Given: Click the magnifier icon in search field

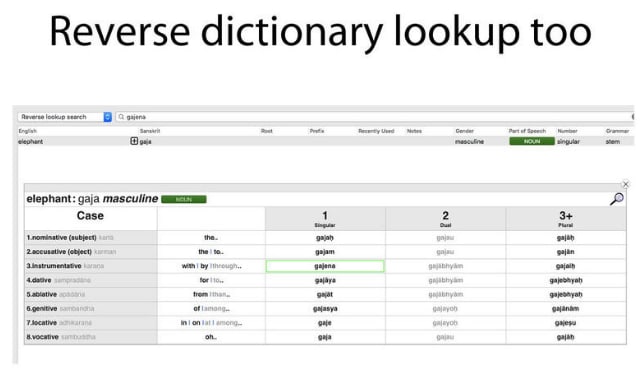Looking at the screenshot, I should pyautogui.click(x=121, y=117).
